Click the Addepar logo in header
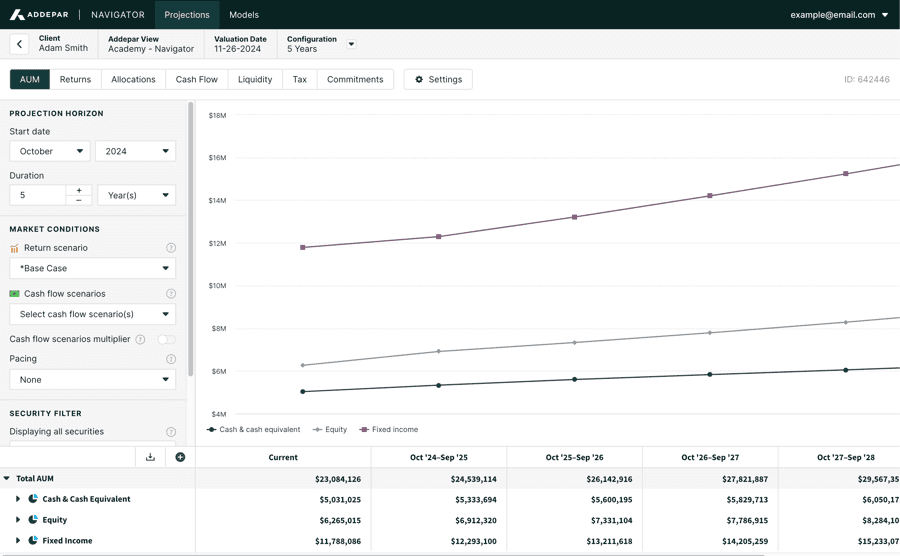The height and width of the screenshot is (556, 900). pos(40,15)
